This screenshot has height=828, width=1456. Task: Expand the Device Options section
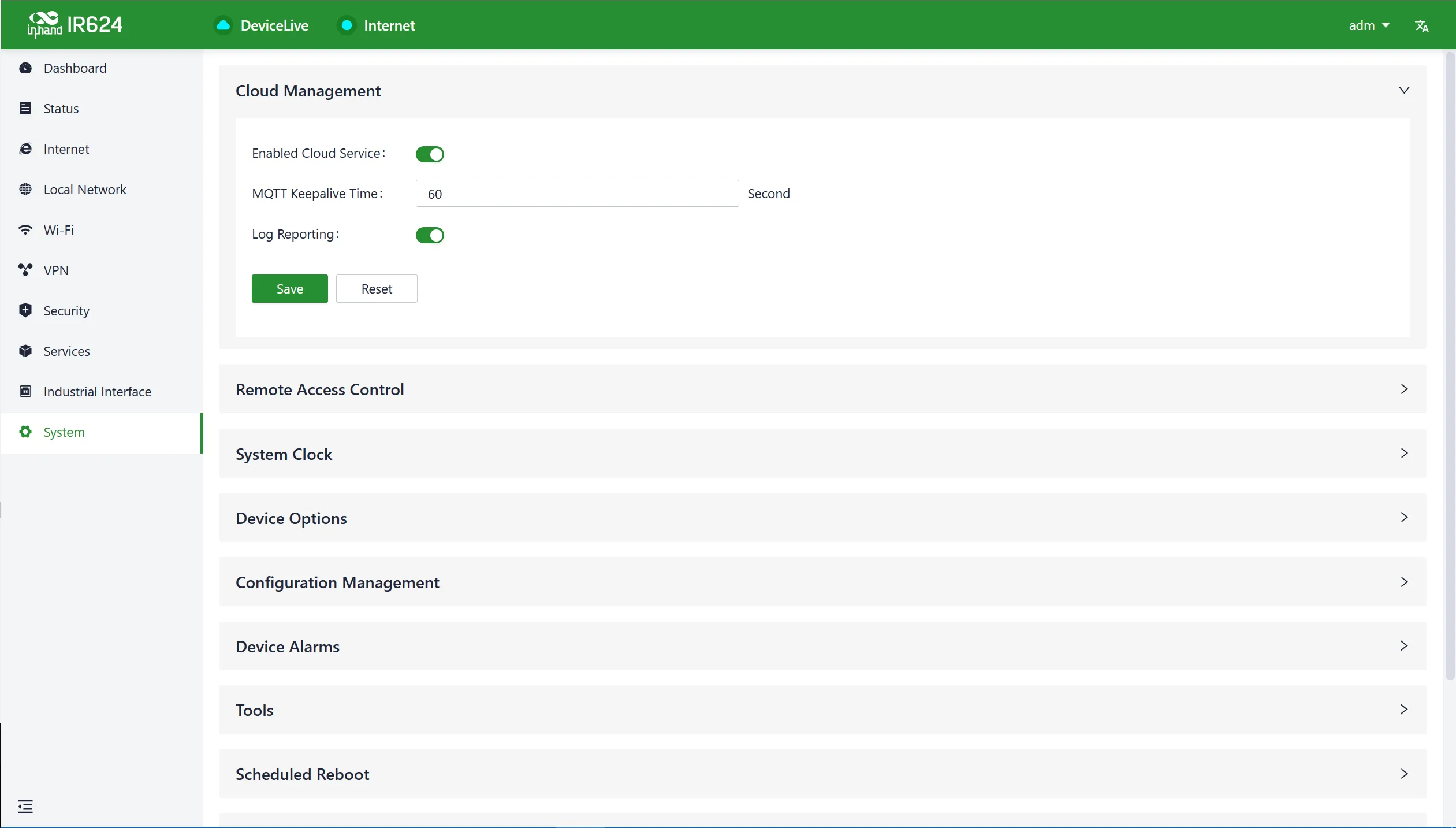tap(822, 518)
